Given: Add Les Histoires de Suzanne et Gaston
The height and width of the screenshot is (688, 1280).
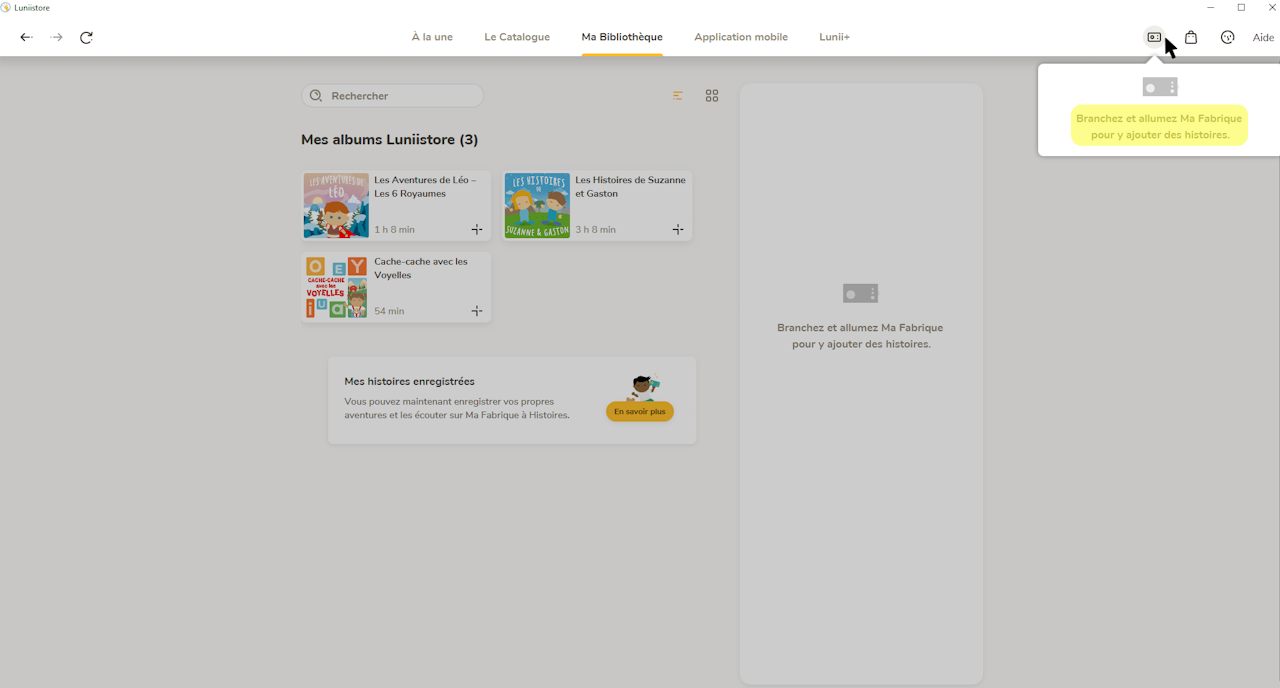Looking at the screenshot, I should click(x=678, y=230).
